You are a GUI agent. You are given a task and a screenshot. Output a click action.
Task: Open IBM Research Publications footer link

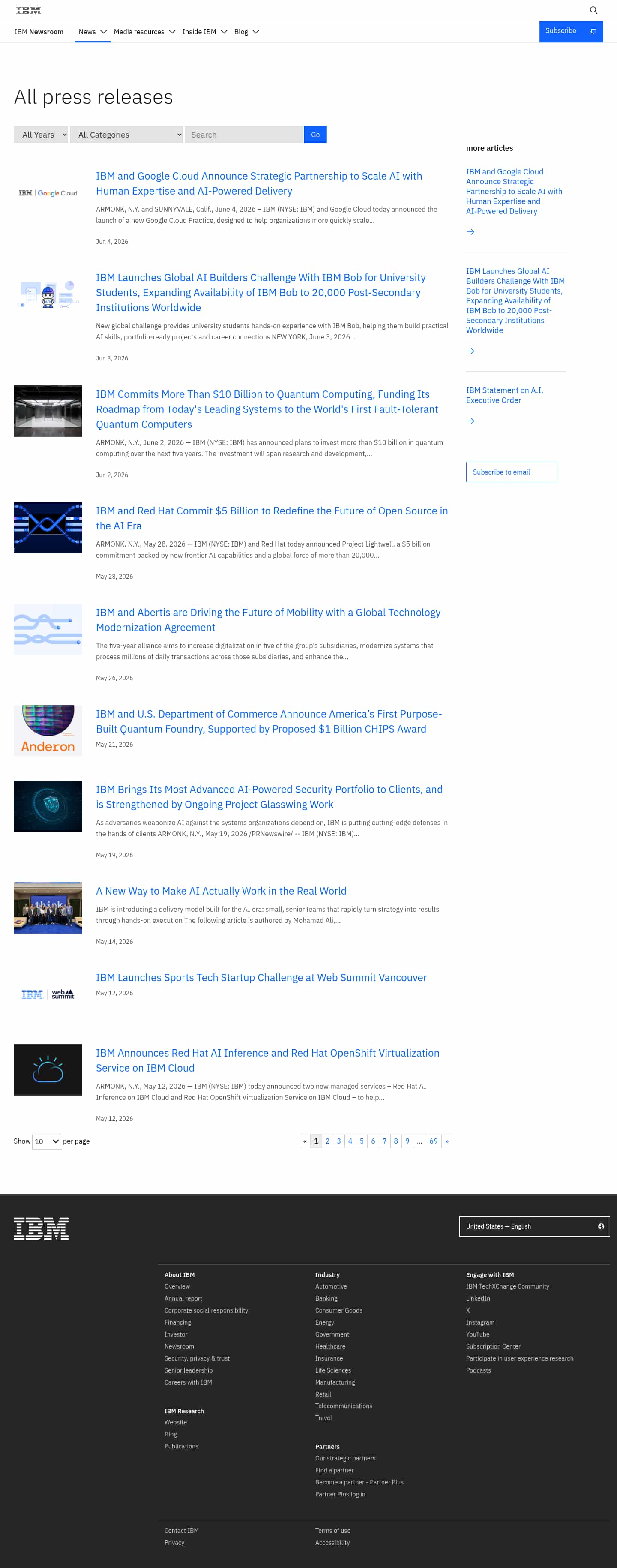181,1446
